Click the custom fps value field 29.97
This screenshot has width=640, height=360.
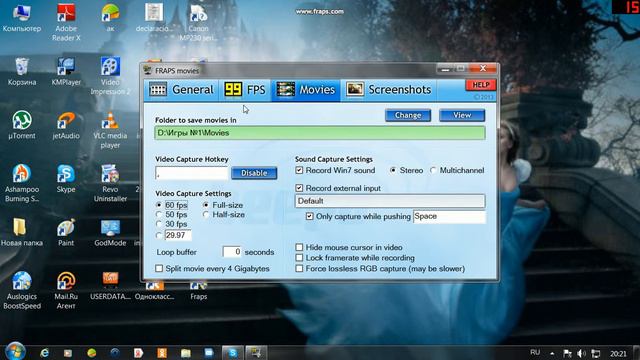pyautogui.click(x=178, y=236)
